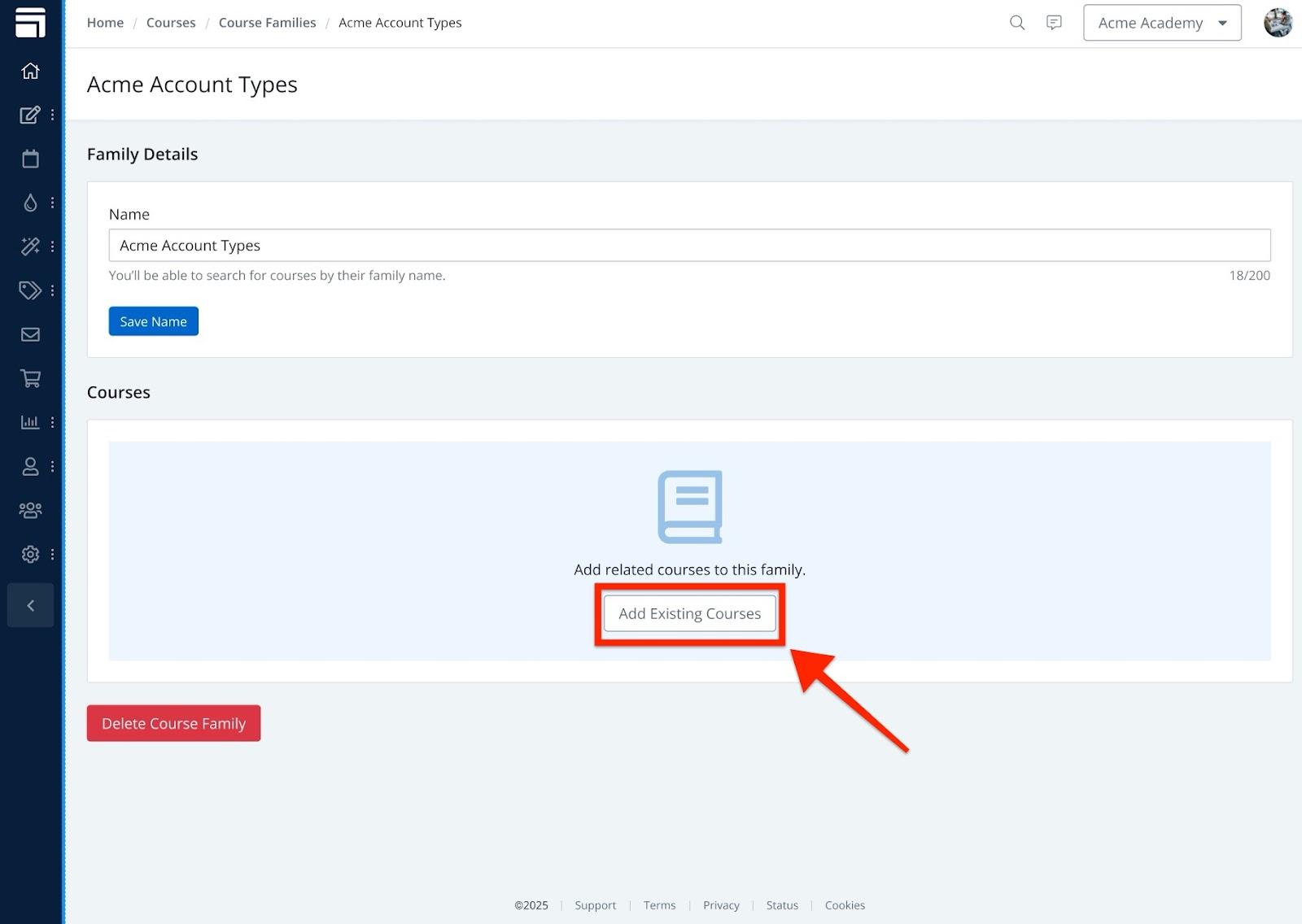Click the search magnifier icon
The image size is (1302, 924).
[x=1016, y=23]
